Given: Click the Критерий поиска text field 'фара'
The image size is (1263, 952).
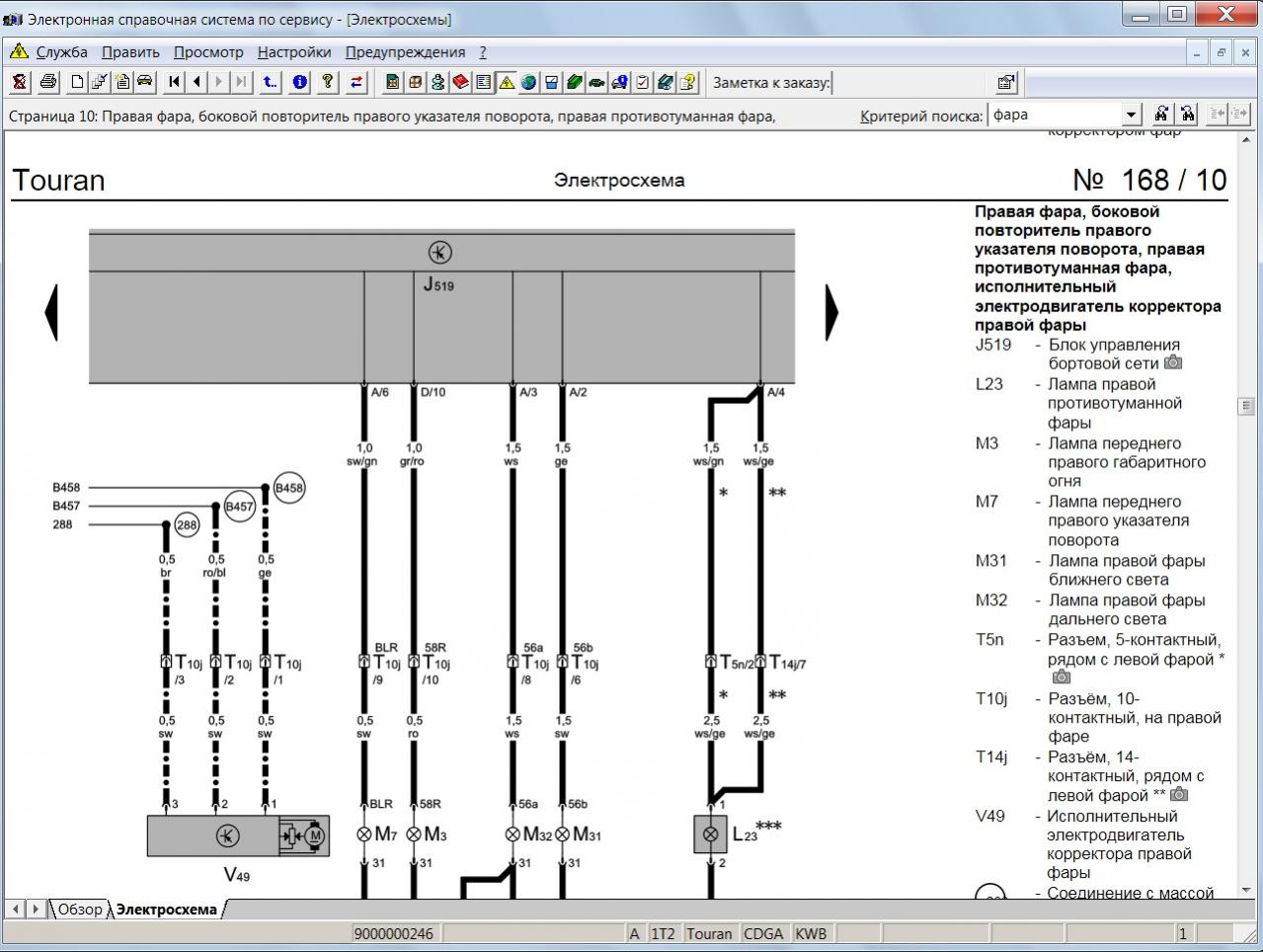Looking at the screenshot, I should pyautogui.click(x=1057, y=115).
